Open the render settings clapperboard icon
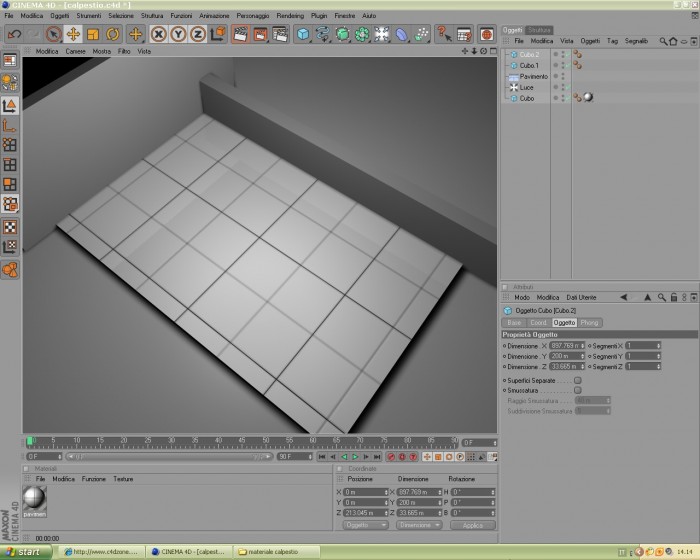Screen dimensions: 700x560 click(280, 34)
